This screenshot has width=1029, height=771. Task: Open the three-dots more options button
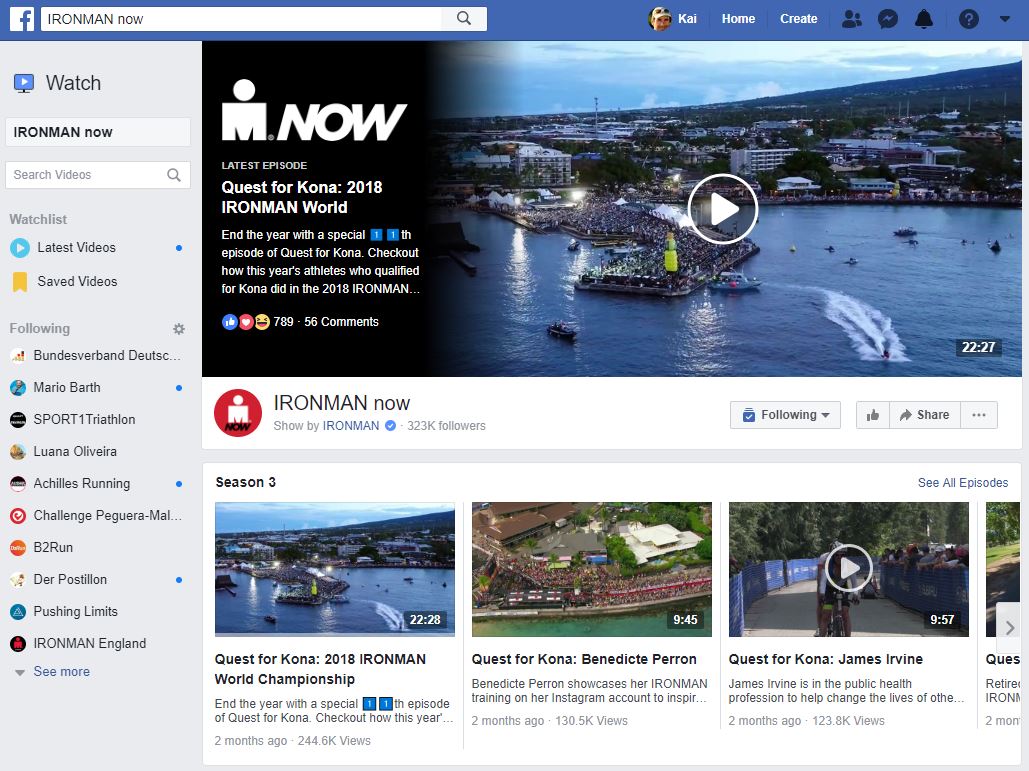tap(979, 415)
